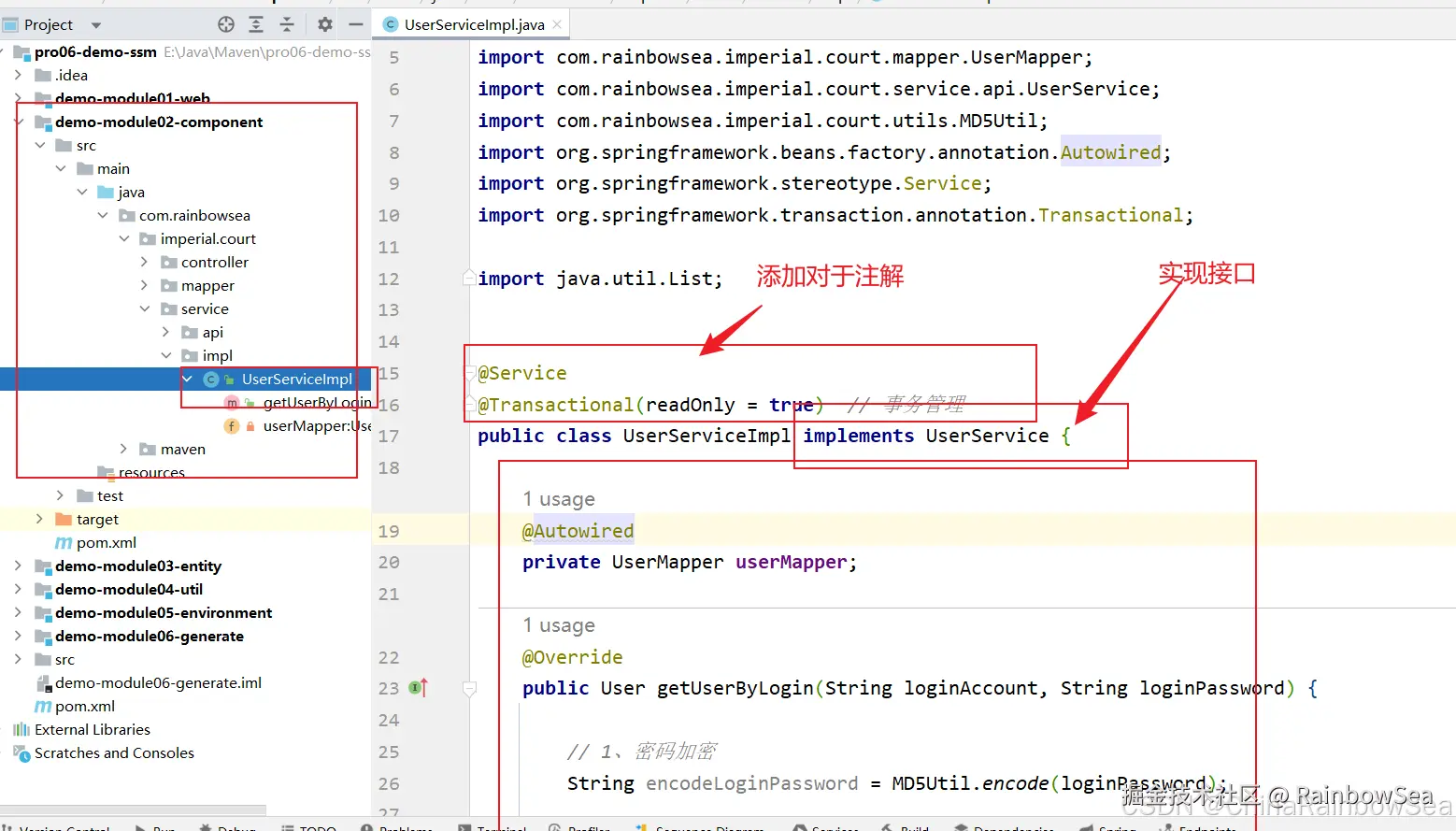Select pro06-demo-ssm project root
Screen dimensions: 1456x831
pyautogui.click(x=95, y=51)
